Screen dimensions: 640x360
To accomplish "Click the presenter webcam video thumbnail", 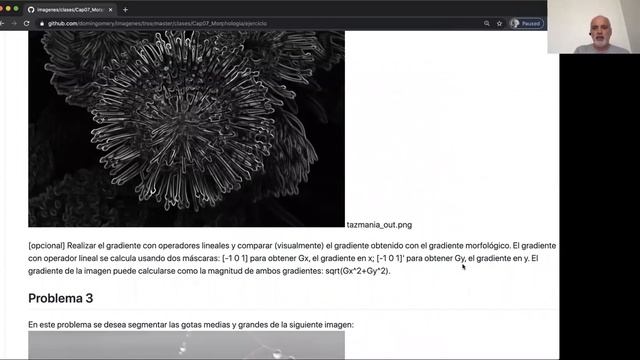I will (593, 27).
